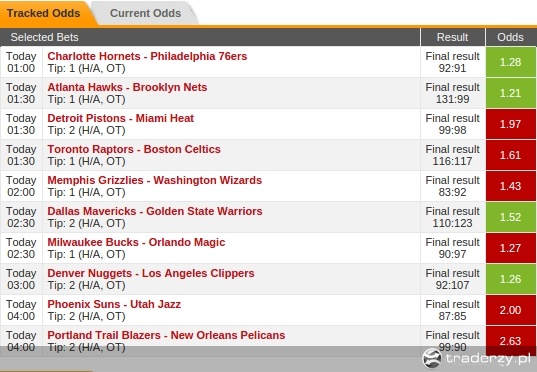Open Detroit Pistons - Miami Heat match
Screen dimensions: 537x372
click(x=121, y=118)
